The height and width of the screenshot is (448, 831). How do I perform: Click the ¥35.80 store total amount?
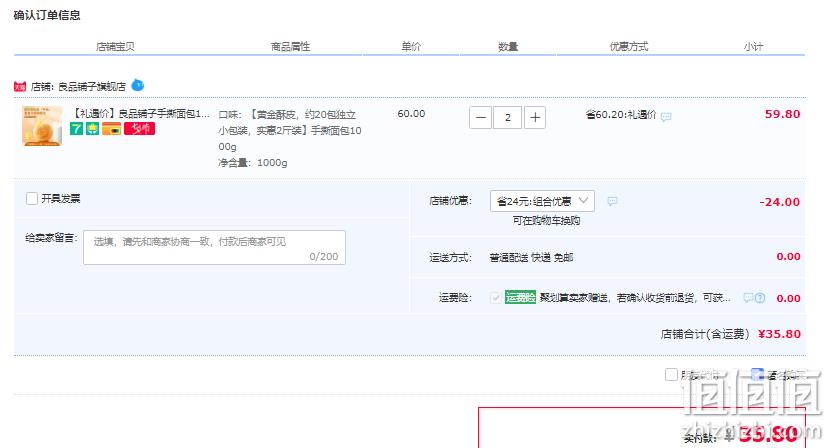tap(779, 334)
